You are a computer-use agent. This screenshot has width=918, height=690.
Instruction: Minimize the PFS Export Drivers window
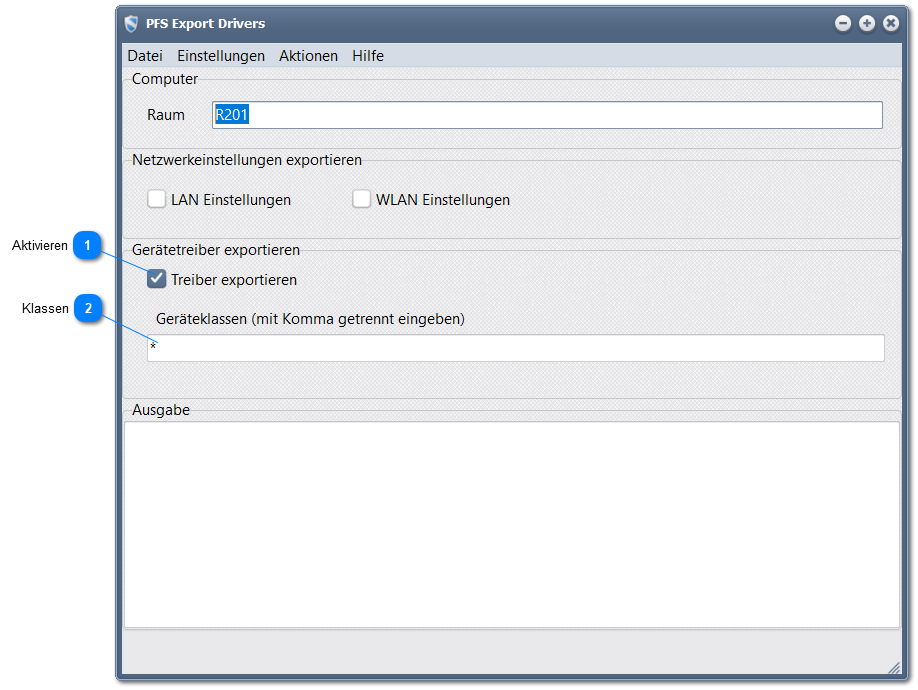[x=843, y=23]
